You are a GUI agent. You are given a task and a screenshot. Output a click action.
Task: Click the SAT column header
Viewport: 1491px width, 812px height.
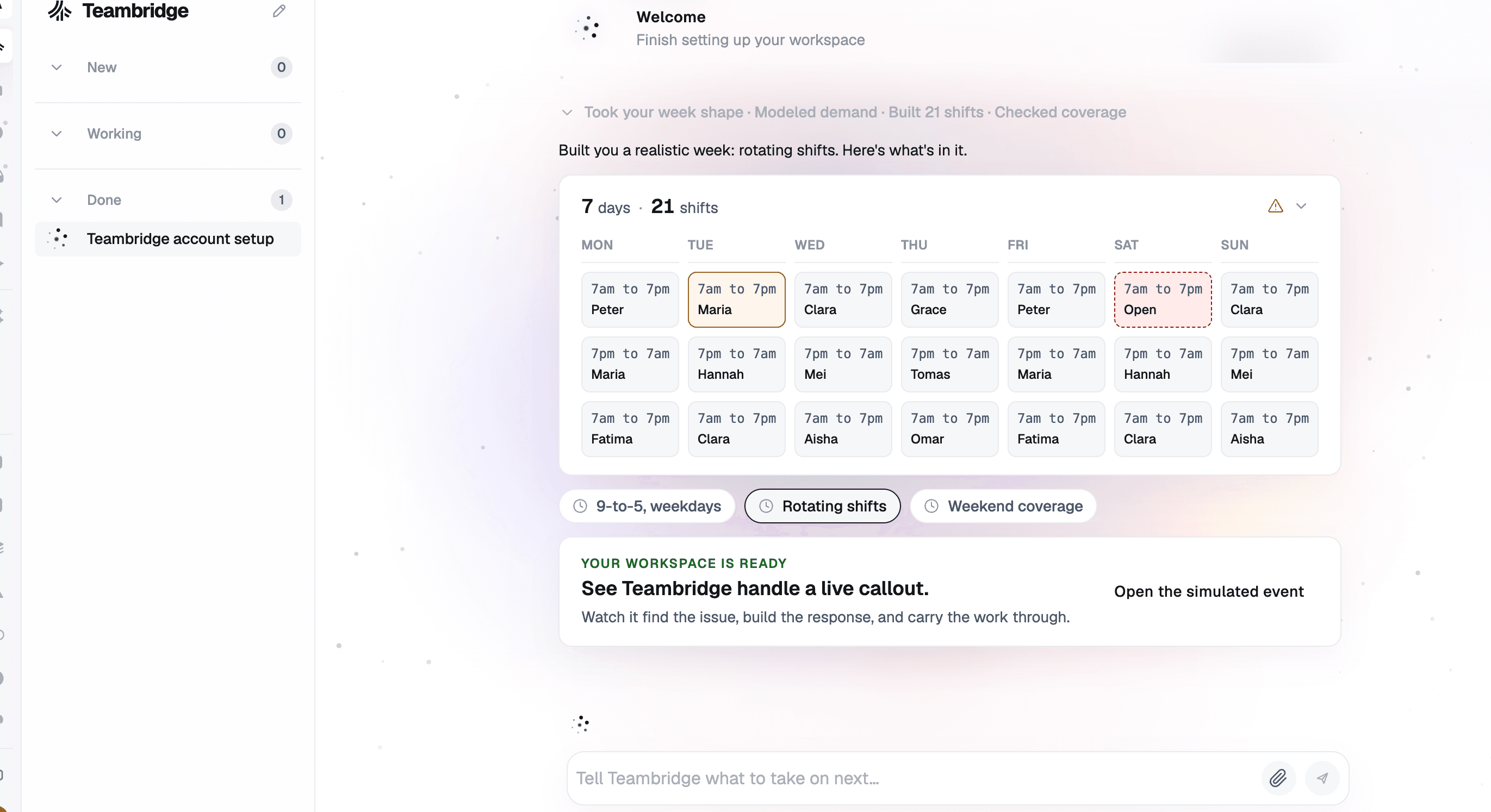[x=1126, y=245]
